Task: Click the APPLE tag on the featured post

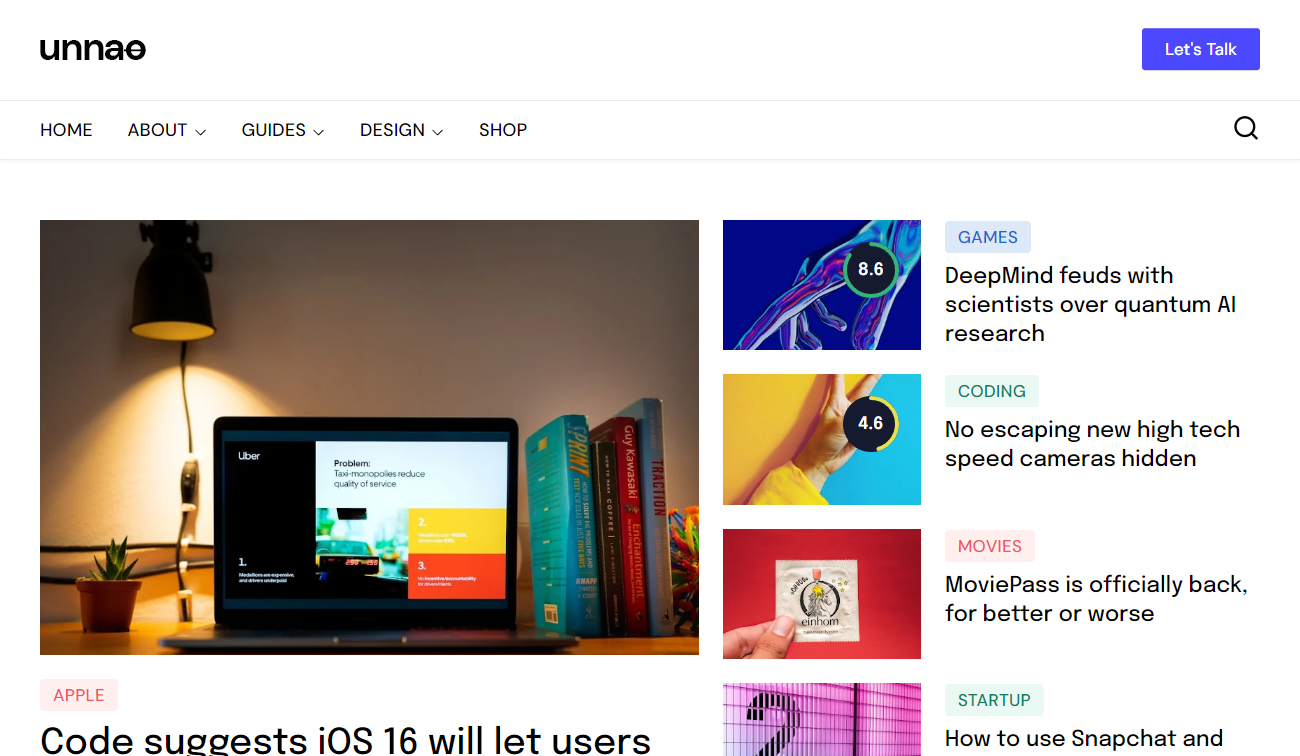Action: click(78, 694)
